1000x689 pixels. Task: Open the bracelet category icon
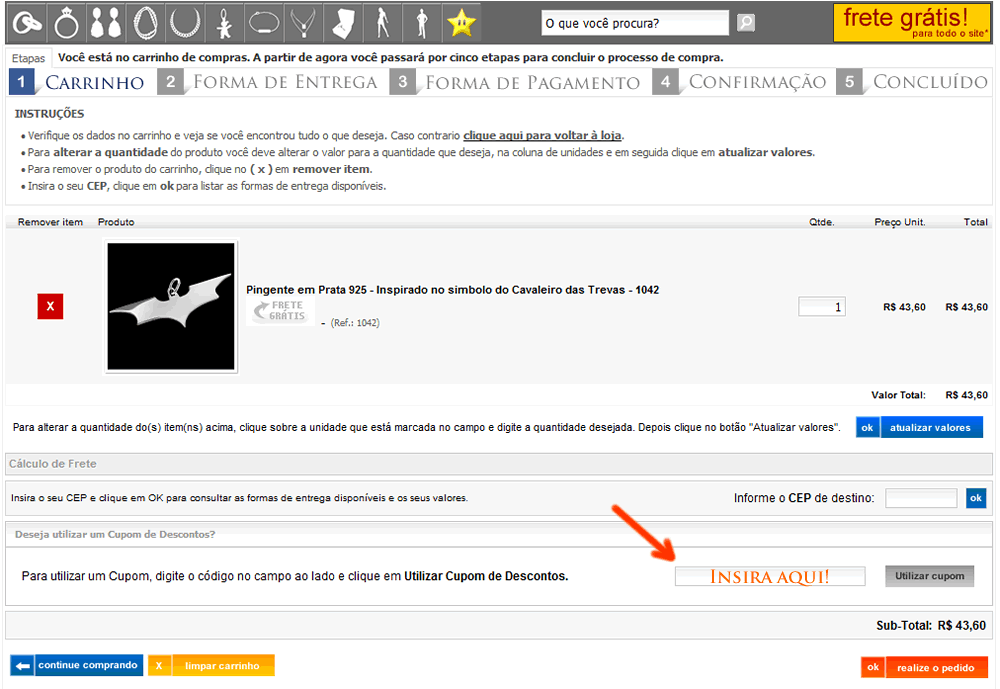(x=264, y=21)
